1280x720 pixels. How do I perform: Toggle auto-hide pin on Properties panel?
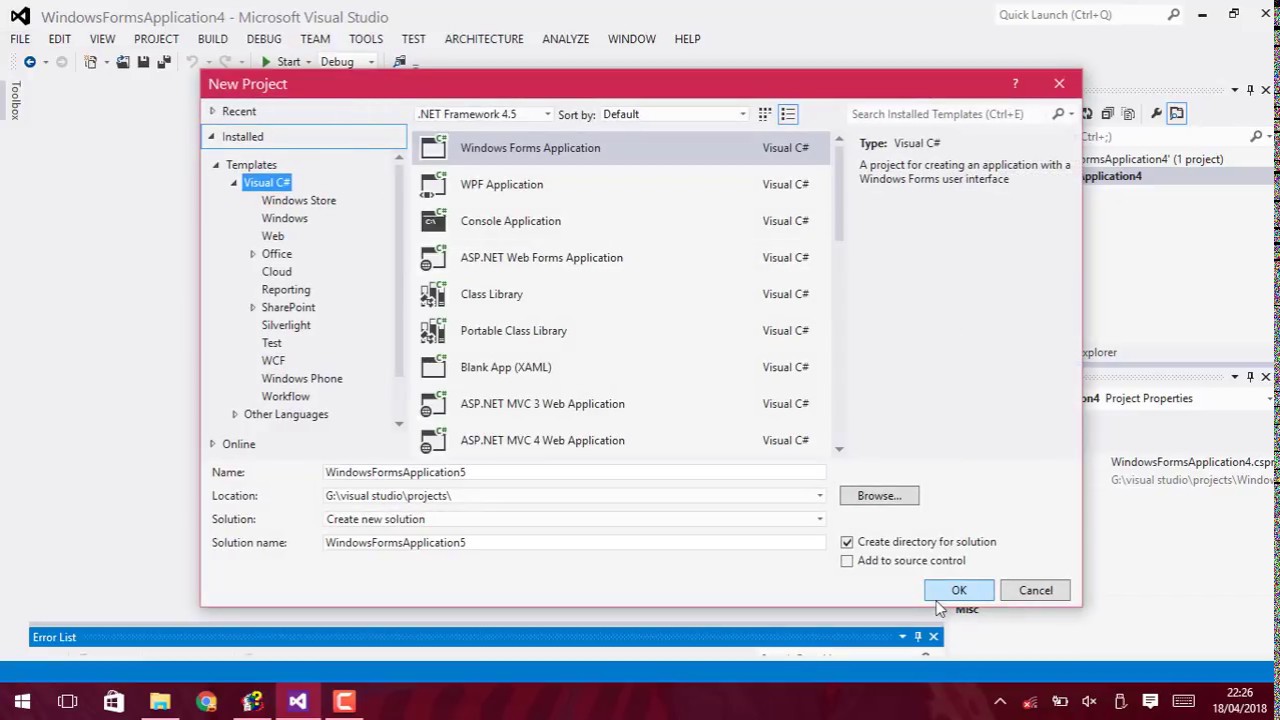(x=1250, y=377)
